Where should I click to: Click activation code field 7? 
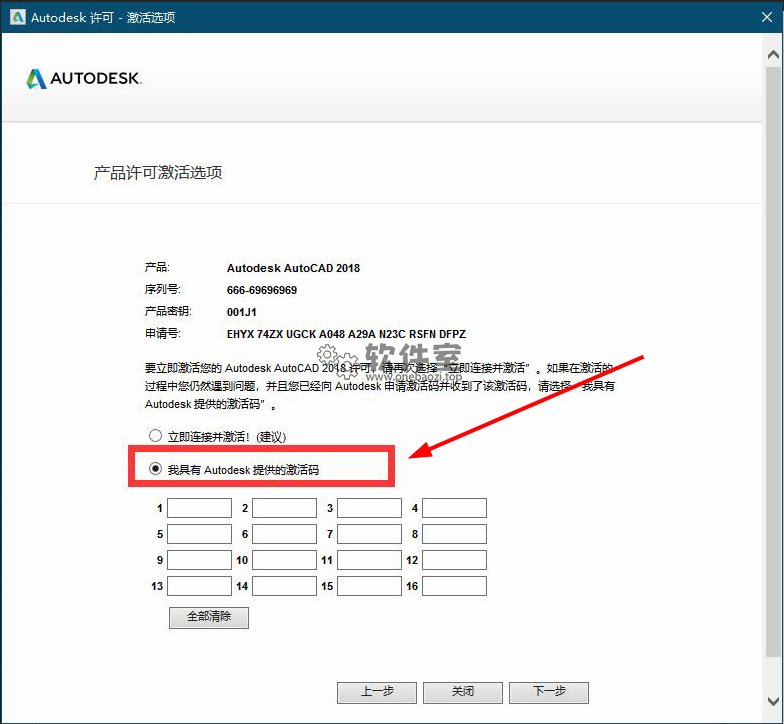point(370,534)
